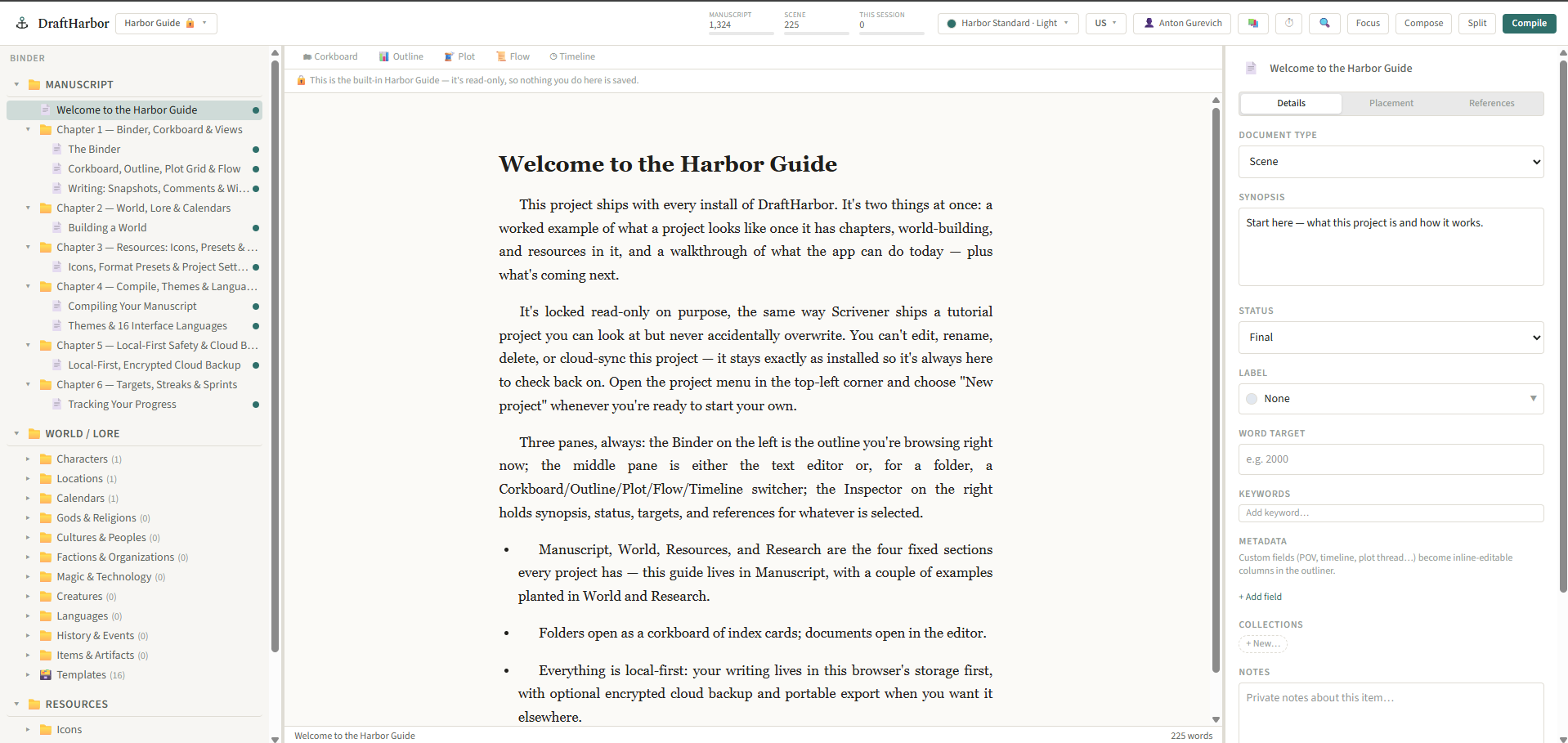Image resolution: width=1568 pixels, height=743 pixels.
Task: Click the Languages folder icon
Action: (46, 615)
